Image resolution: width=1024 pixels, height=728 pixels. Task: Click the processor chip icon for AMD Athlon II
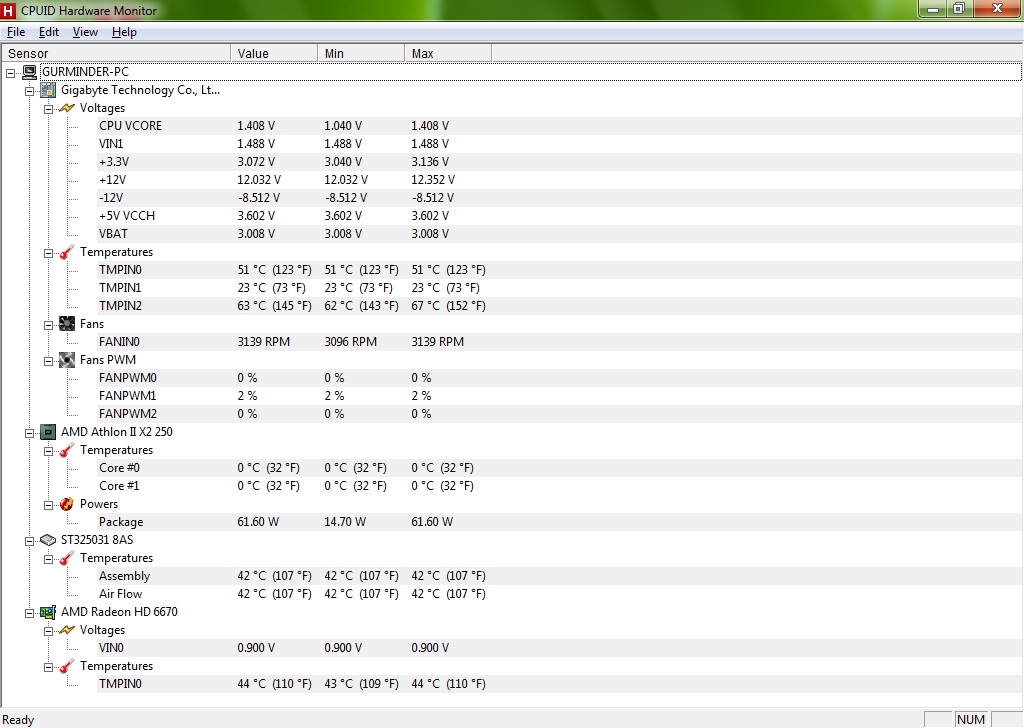48,432
